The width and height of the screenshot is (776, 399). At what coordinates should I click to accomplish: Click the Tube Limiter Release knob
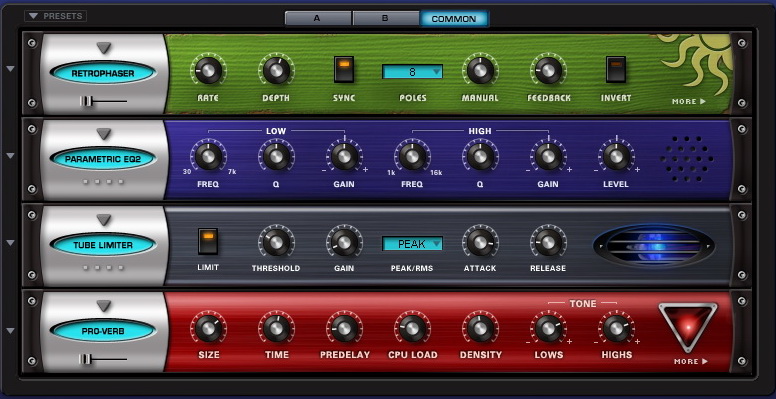[x=548, y=242]
